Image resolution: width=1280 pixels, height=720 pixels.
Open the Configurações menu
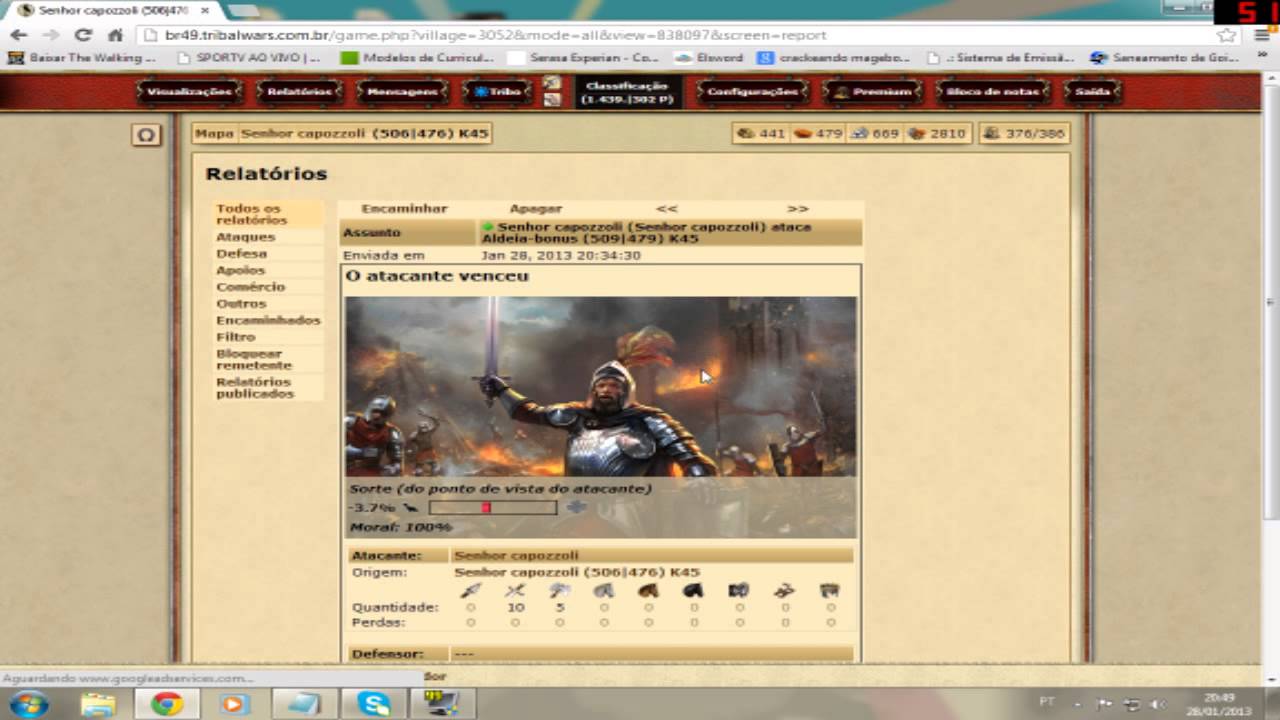pyautogui.click(x=752, y=92)
